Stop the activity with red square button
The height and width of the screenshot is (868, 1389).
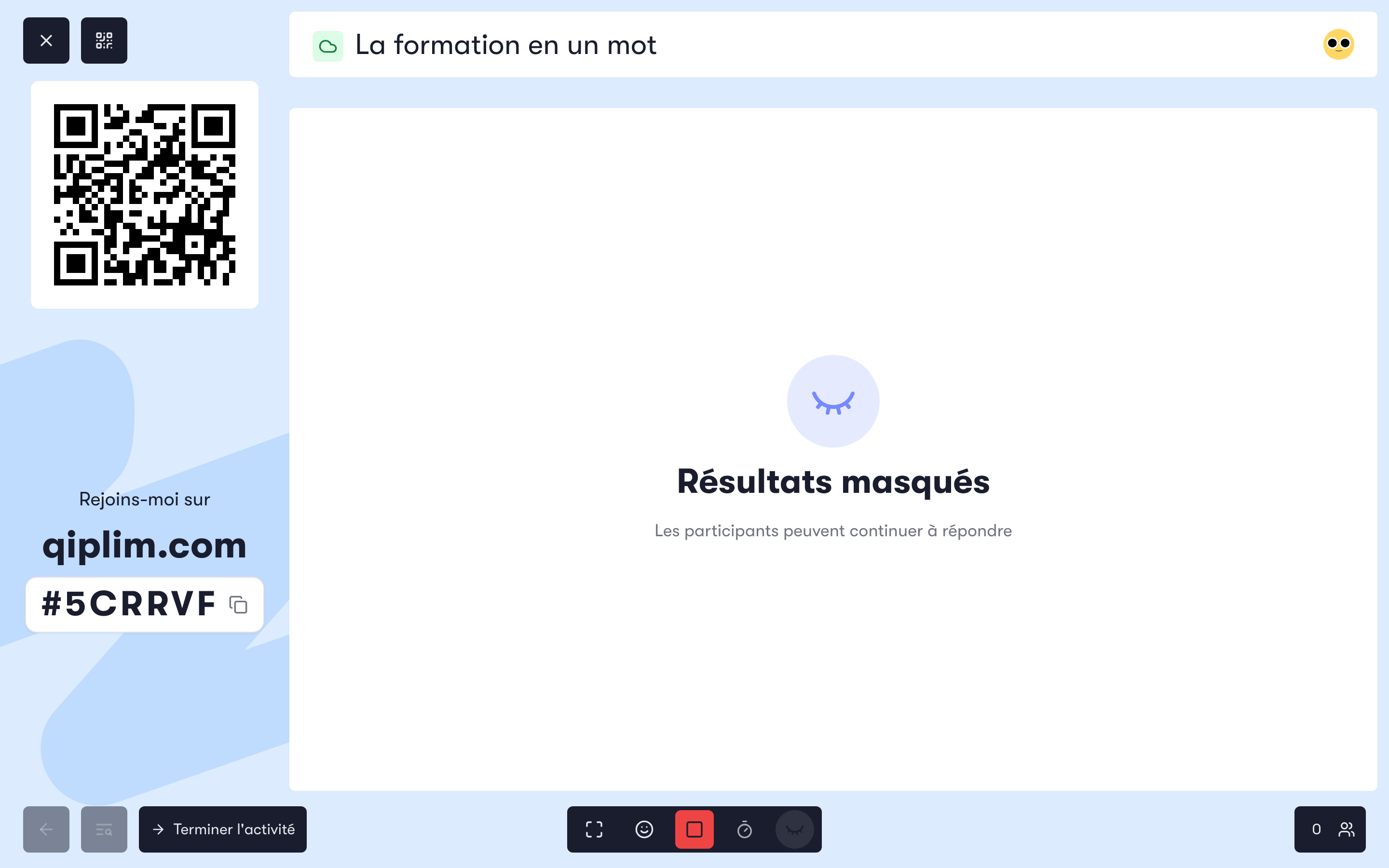pos(694,829)
